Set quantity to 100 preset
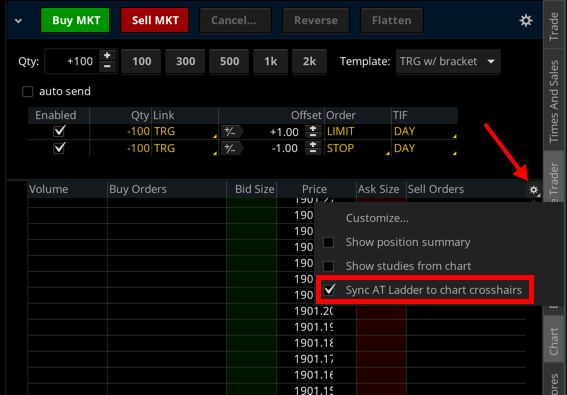Image resolution: width=567 pixels, height=395 pixels. (x=141, y=61)
